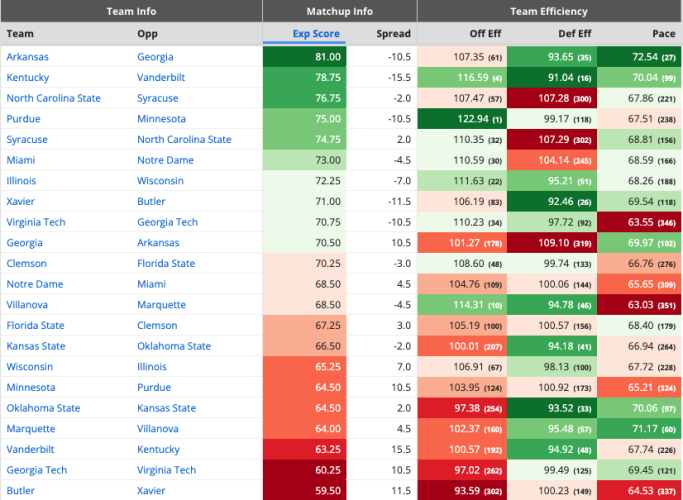Image resolution: width=683 pixels, height=500 pixels.
Task: Select Georgia's 109.10 Def Eff cell
Action: 552,243
